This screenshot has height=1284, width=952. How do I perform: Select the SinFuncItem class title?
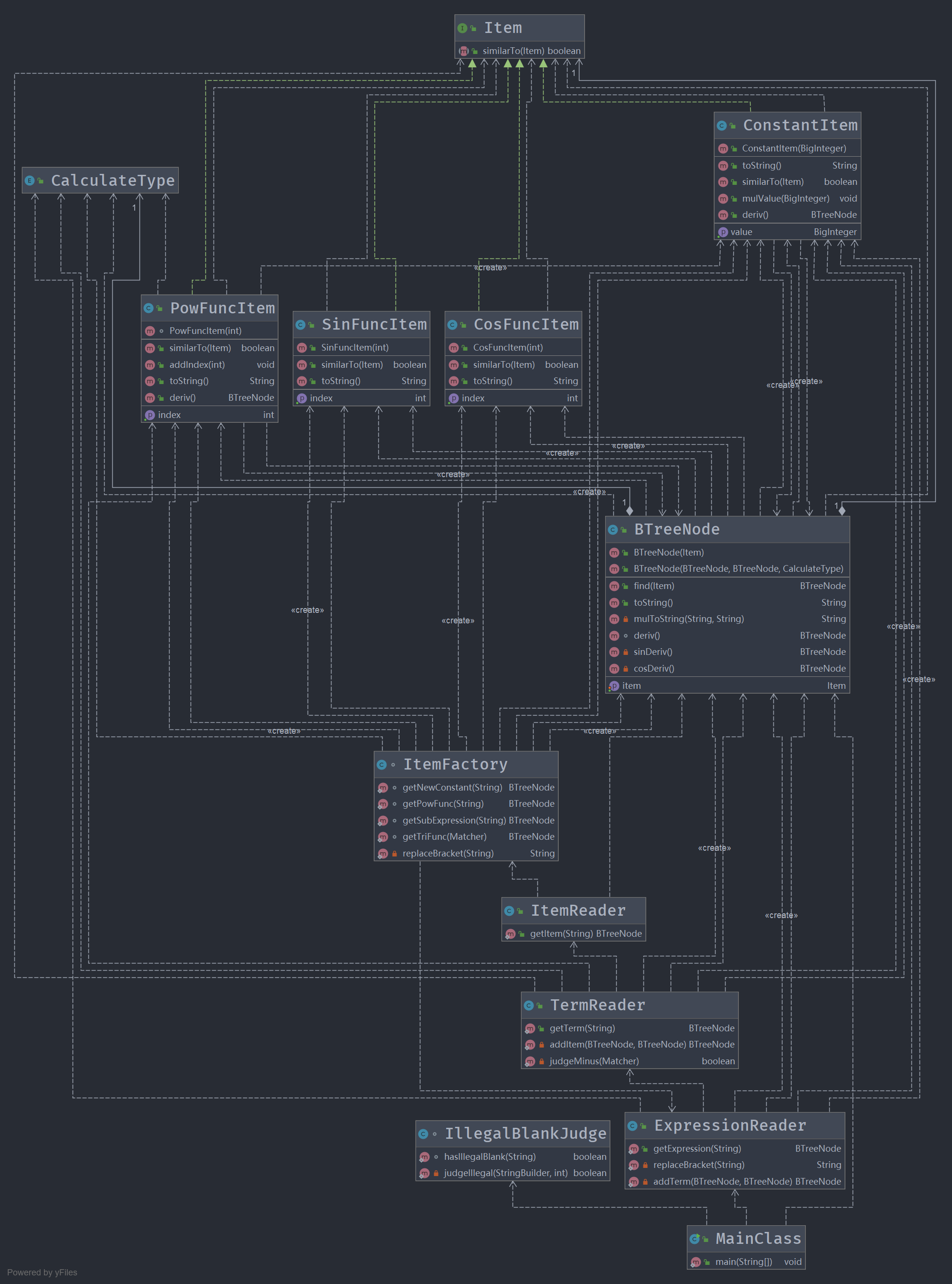(374, 324)
